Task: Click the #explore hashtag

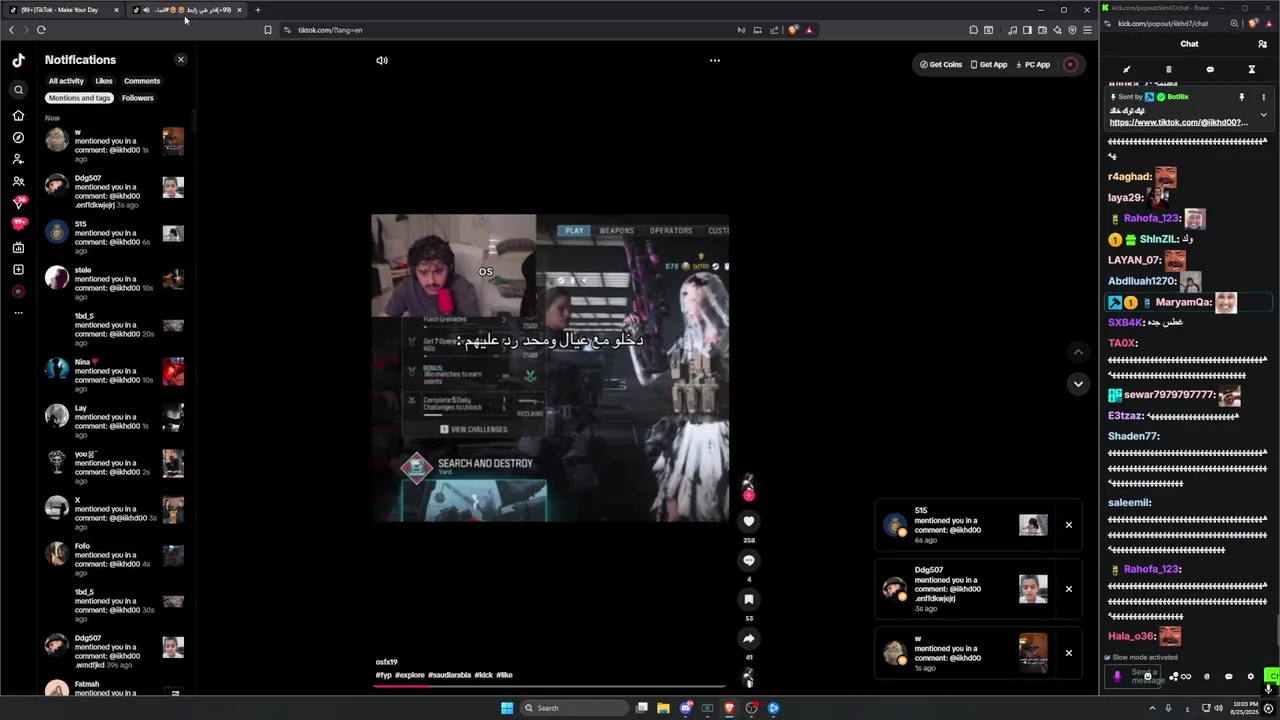Action: [x=410, y=675]
